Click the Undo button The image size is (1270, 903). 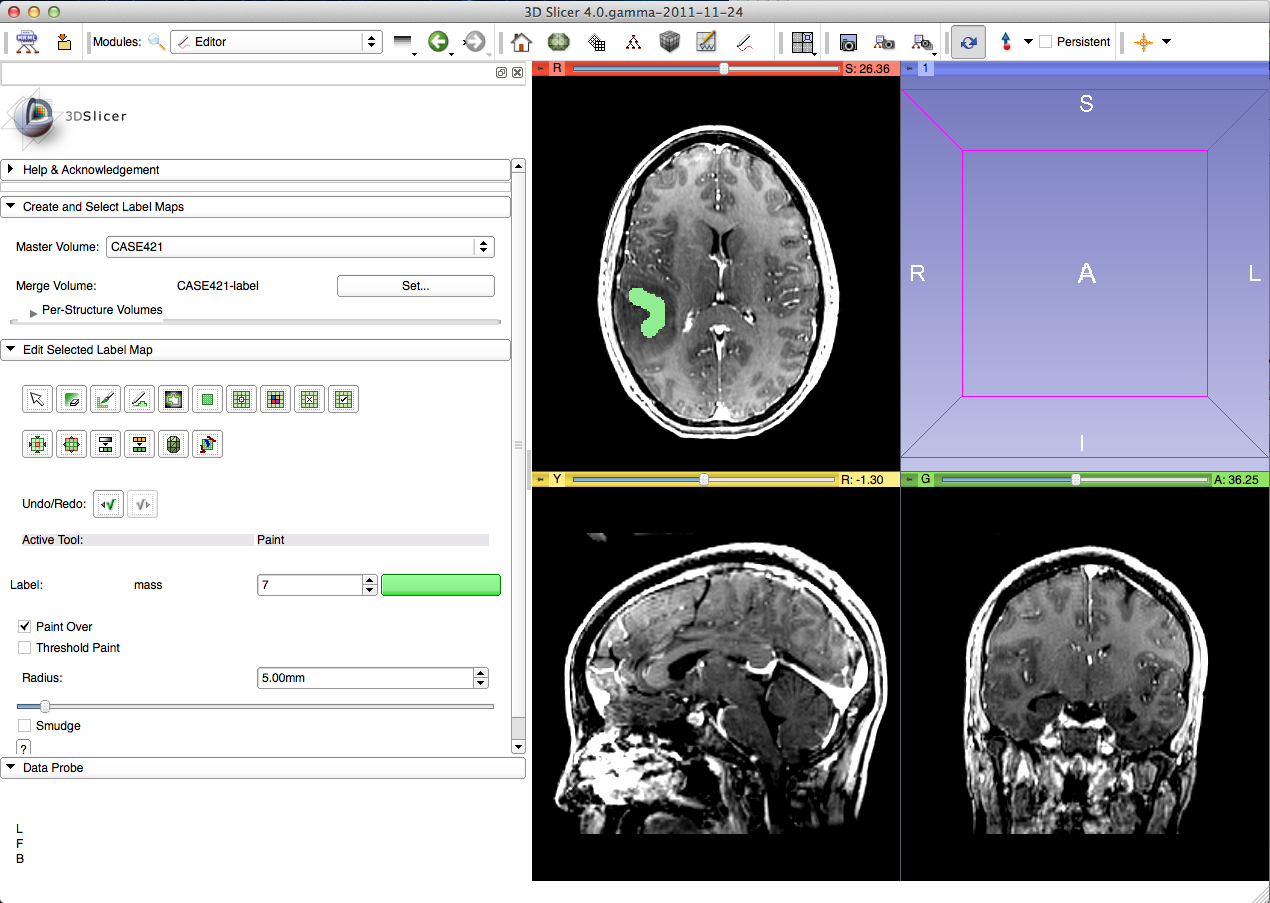coord(108,506)
